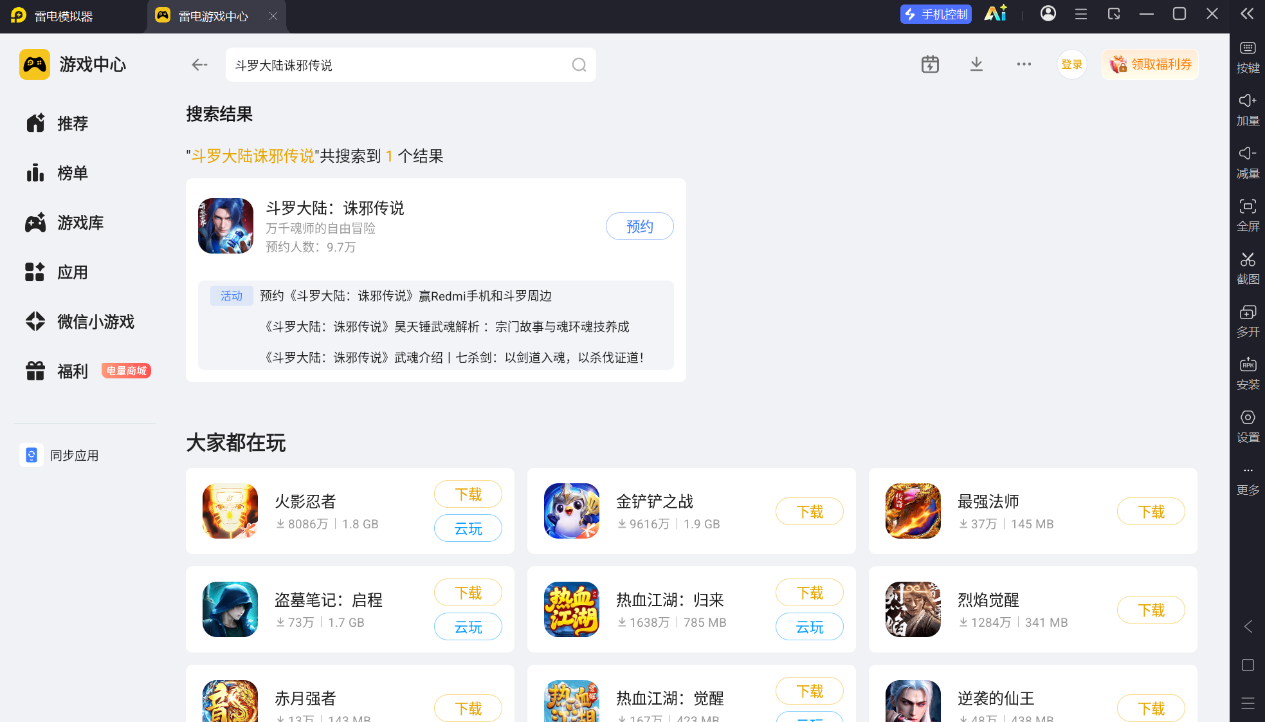The image size is (1265, 722).
Task: Open the calendar check-in icon
Action: 930,64
